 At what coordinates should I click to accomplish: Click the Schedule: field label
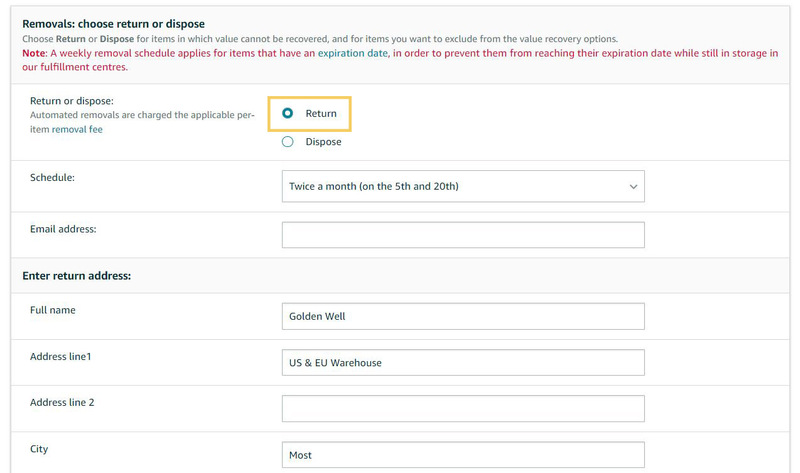tap(52, 178)
